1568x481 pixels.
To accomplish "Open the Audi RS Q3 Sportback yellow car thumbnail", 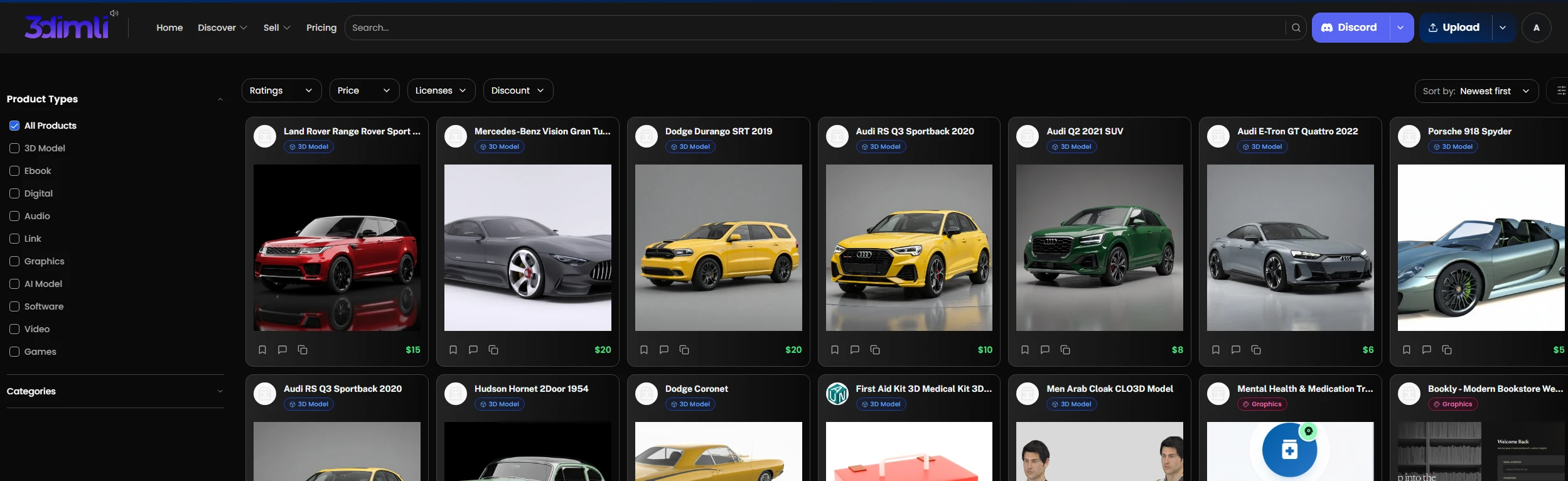I will tap(908, 247).
